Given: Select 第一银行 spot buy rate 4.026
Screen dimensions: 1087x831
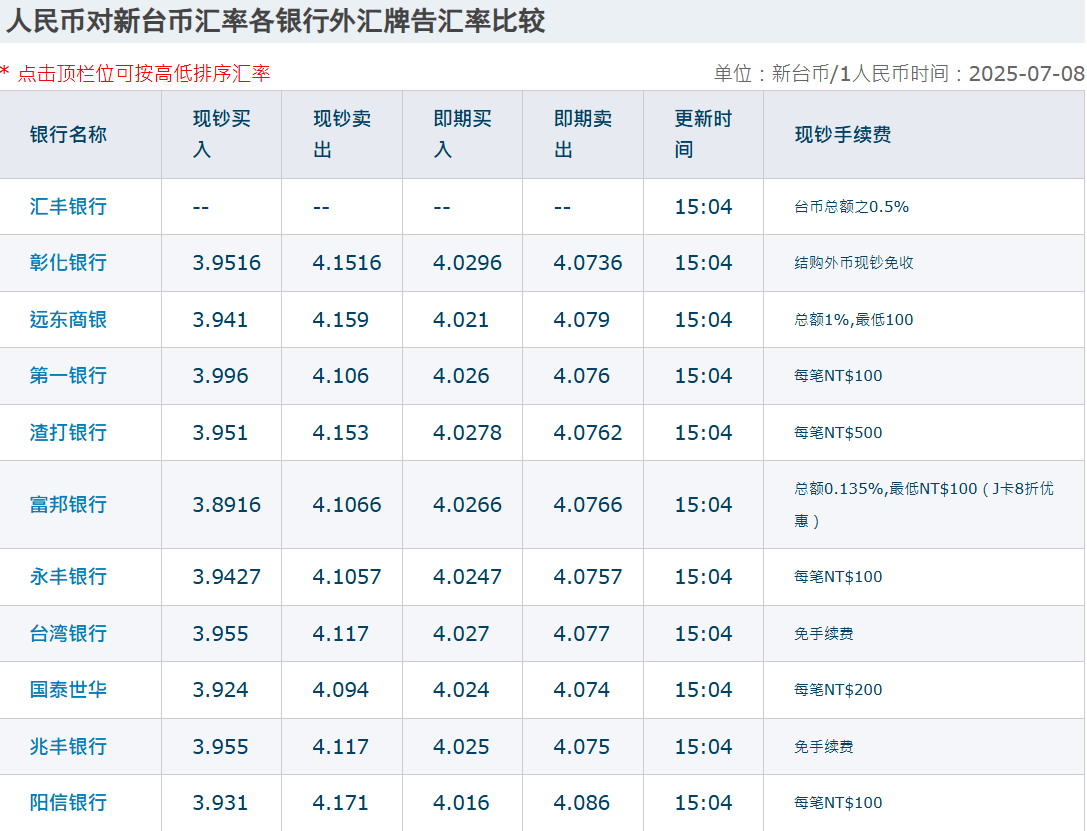Looking at the screenshot, I should tap(461, 376).
